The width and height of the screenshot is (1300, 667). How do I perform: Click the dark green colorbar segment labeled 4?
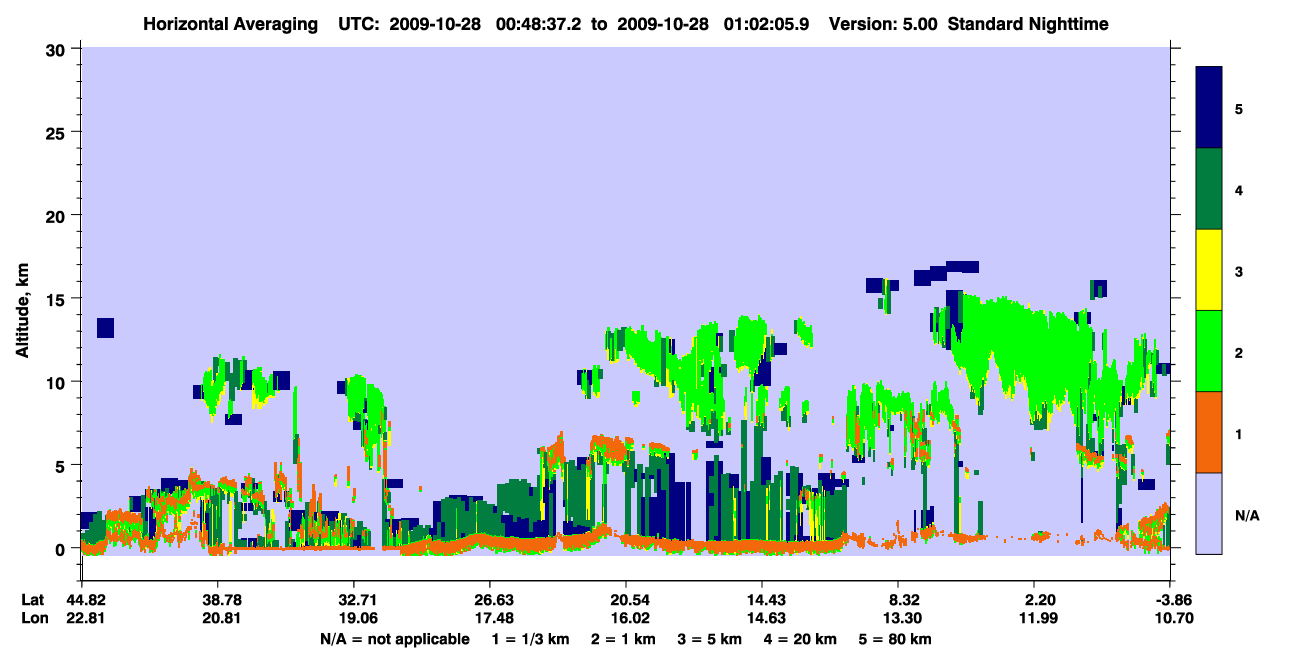click(1209, 189)
